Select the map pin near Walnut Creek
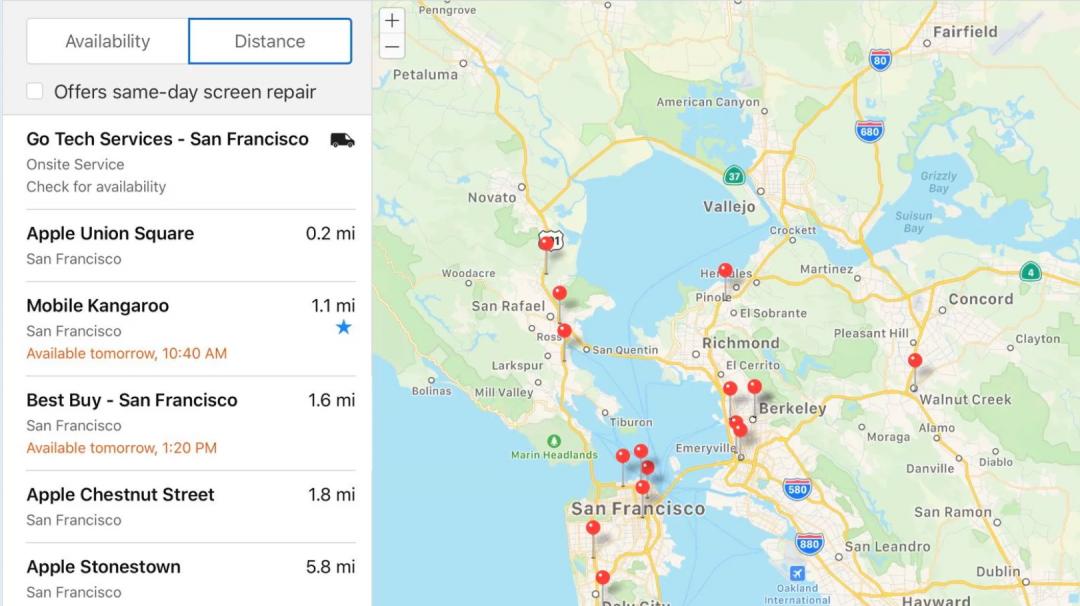 pos(914,362)
